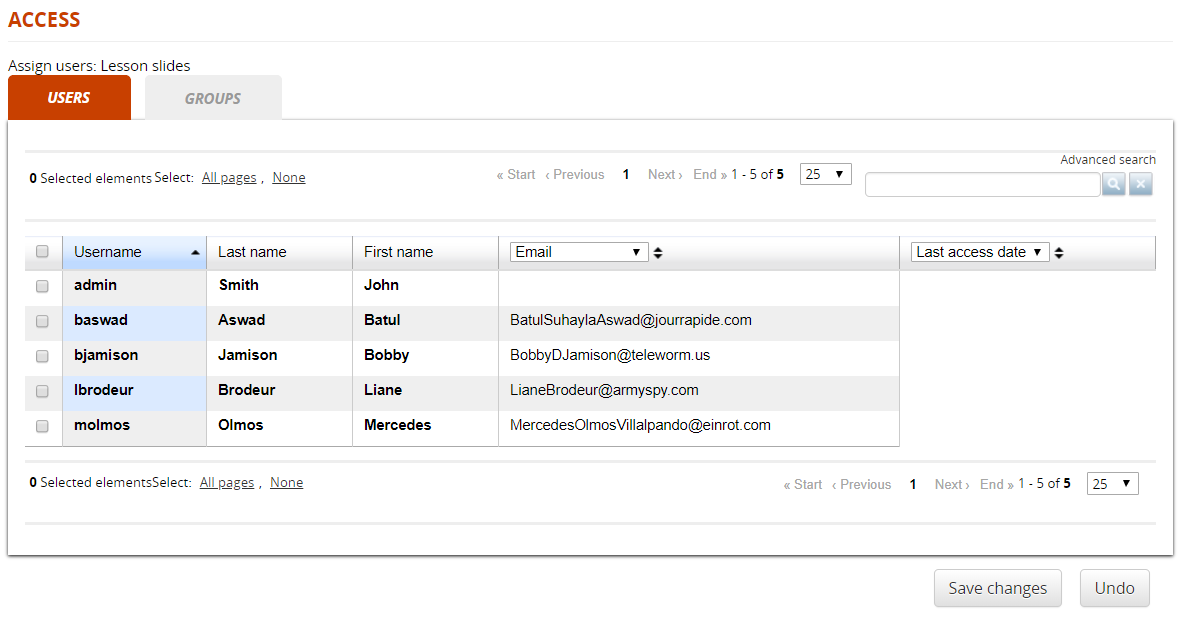Click the clear search X icon

[1141, 184]
